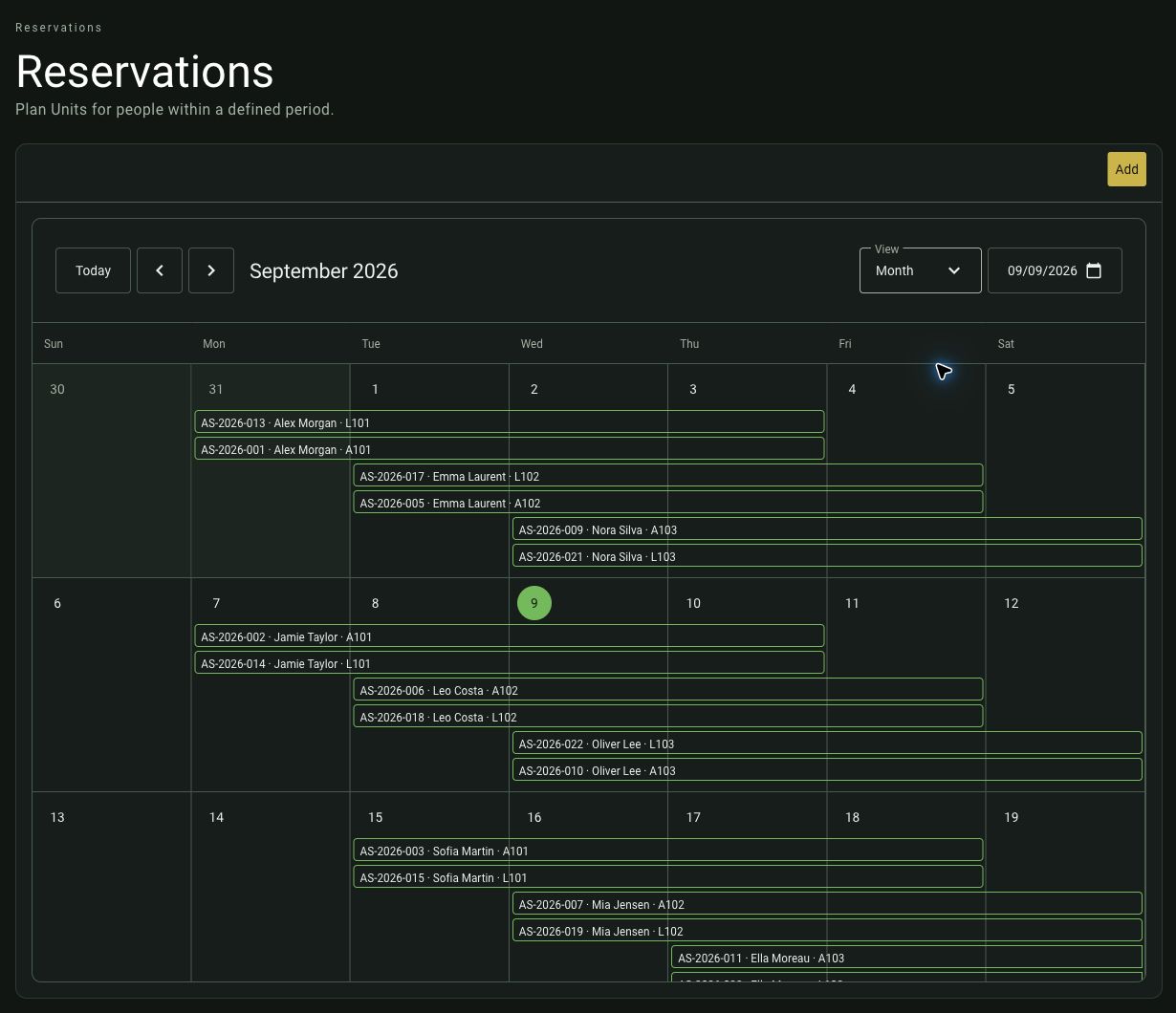This screenshot has width=1176, height=1013.
Task: Open reservation AS-2026-005 Emma Laurent A102
Action: pyautogui.click(x=668, y=503)
